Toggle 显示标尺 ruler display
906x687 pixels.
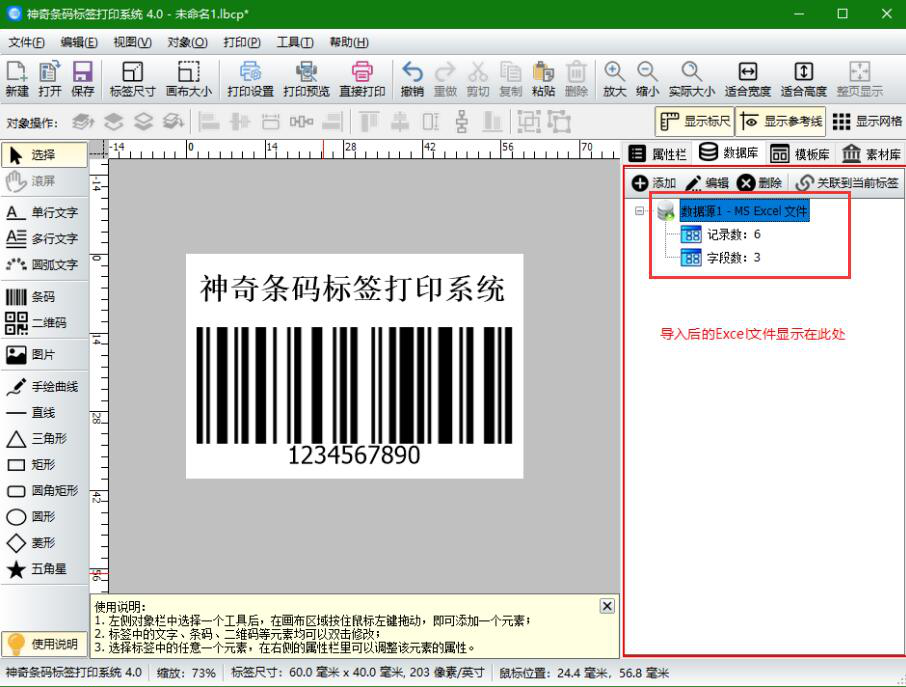pos(694,121)
